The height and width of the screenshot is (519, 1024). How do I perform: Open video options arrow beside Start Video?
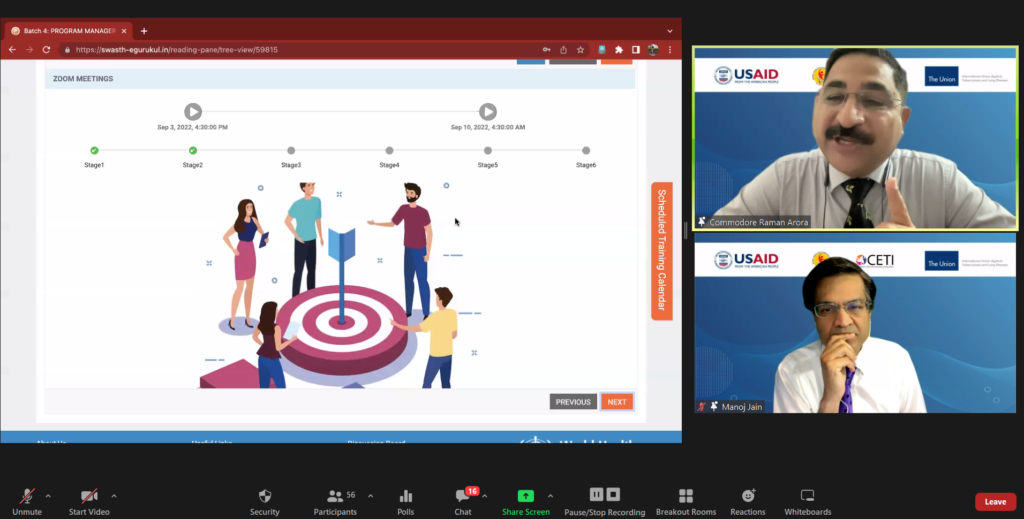click(114, 496)
